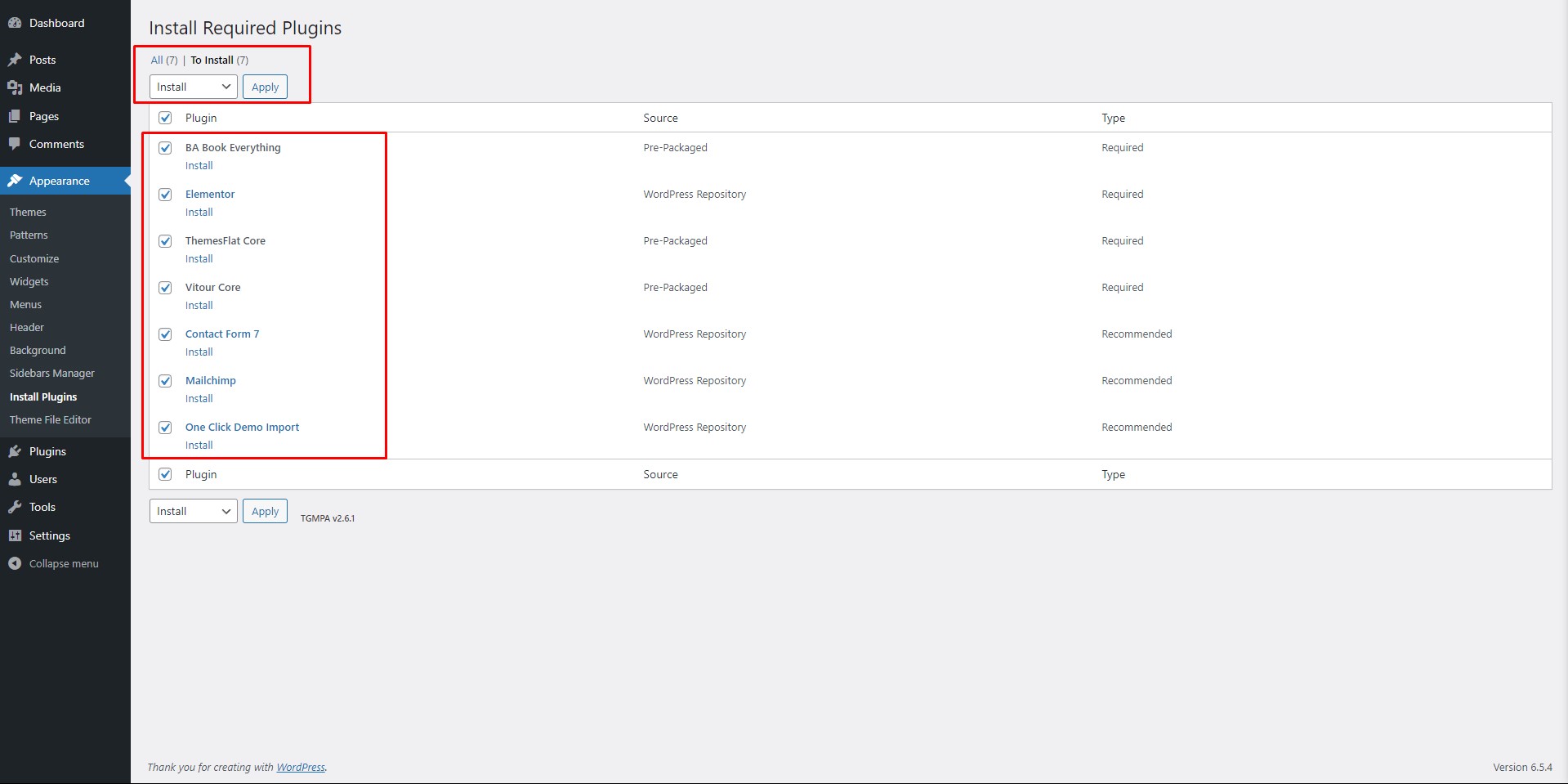The width and height of the screenshot is (1568, 784).
Task: Show the All (7) plugins filter
Action: [164, 60]
